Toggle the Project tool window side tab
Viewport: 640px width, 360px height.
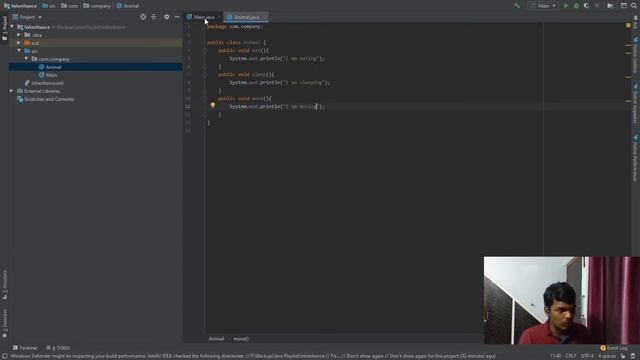coord(4,28)
